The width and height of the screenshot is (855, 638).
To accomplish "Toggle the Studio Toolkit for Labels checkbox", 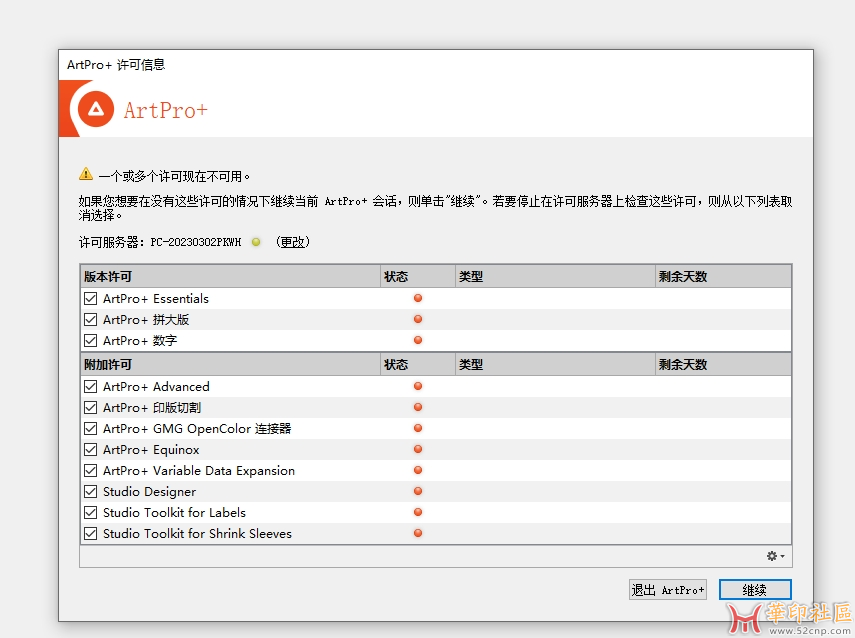I will [x=91, y=513].
